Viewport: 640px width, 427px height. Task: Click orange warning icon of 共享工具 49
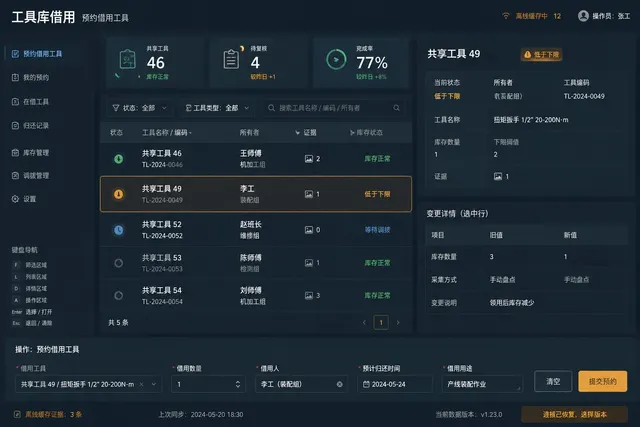(118, 194)
